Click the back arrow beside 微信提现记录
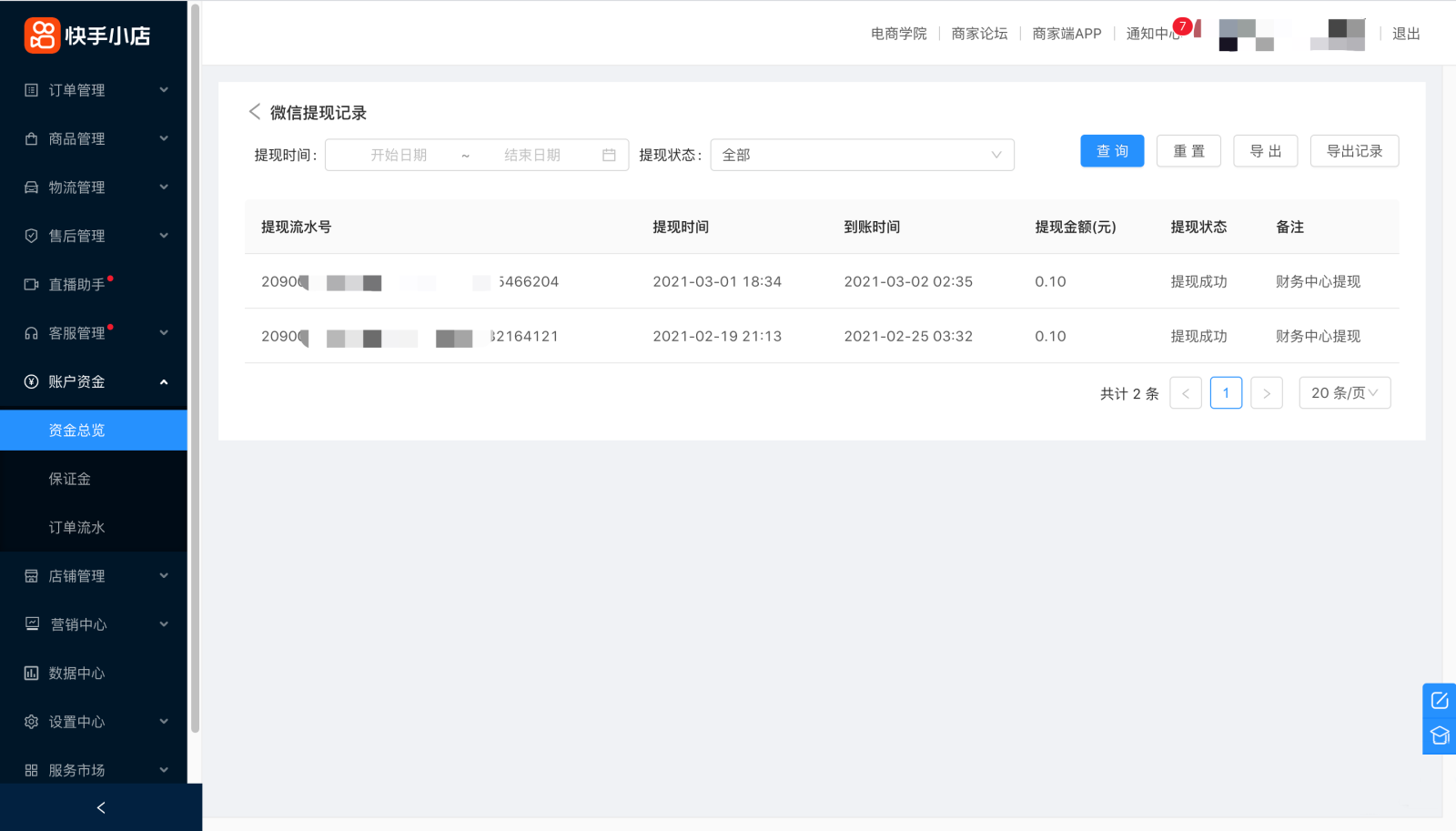The height and width of the screenshot is (831, 1456). click(x=255, y=112)
